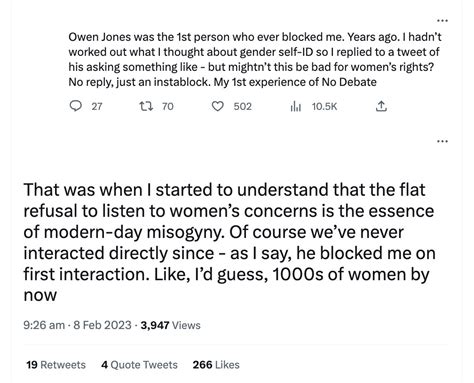This screenshot has height=383, width=474.
Task: Like the Owen Jones tweet via heart icon
Action: (218, 106)
